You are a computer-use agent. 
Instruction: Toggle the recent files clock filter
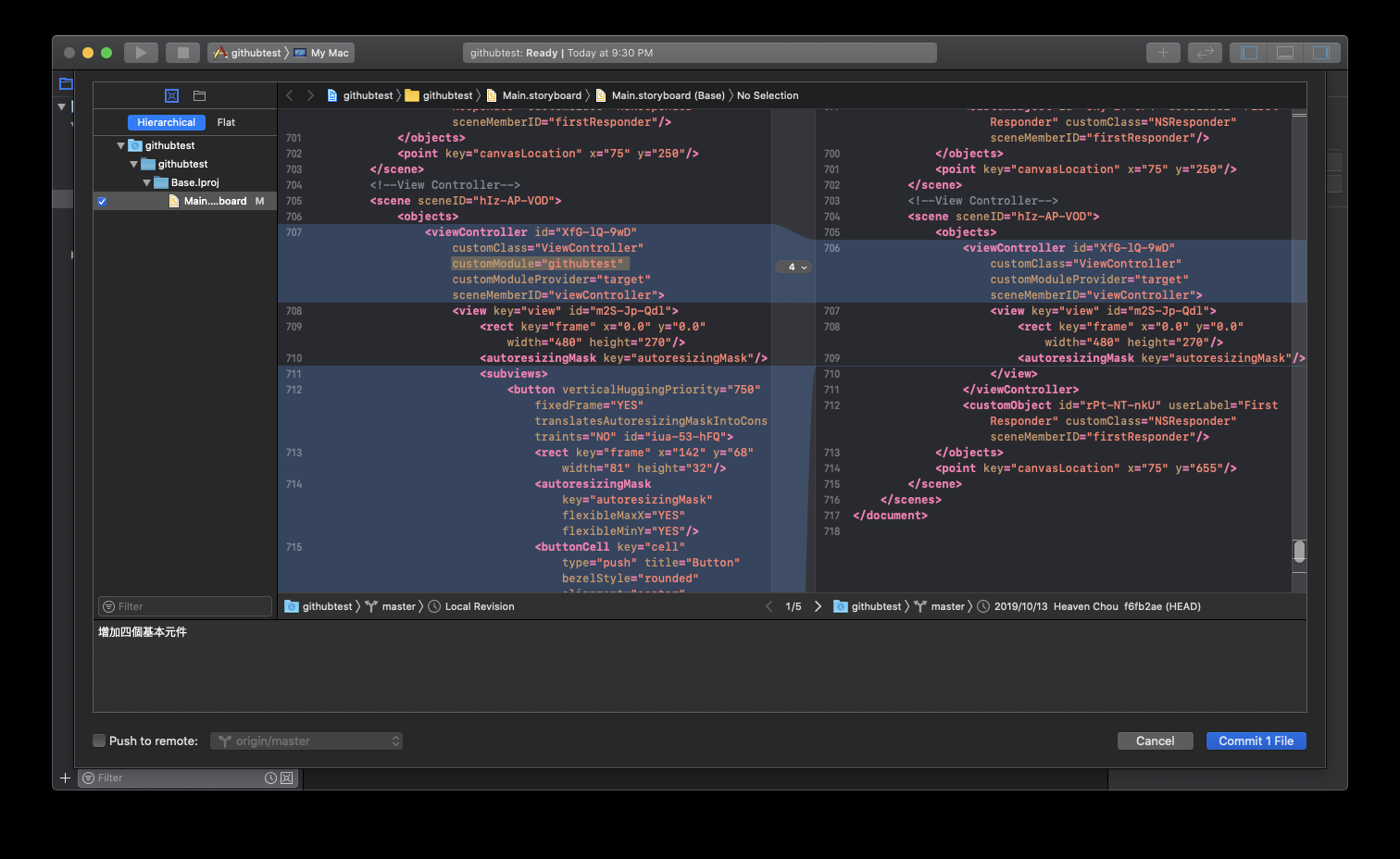[270, 778]
